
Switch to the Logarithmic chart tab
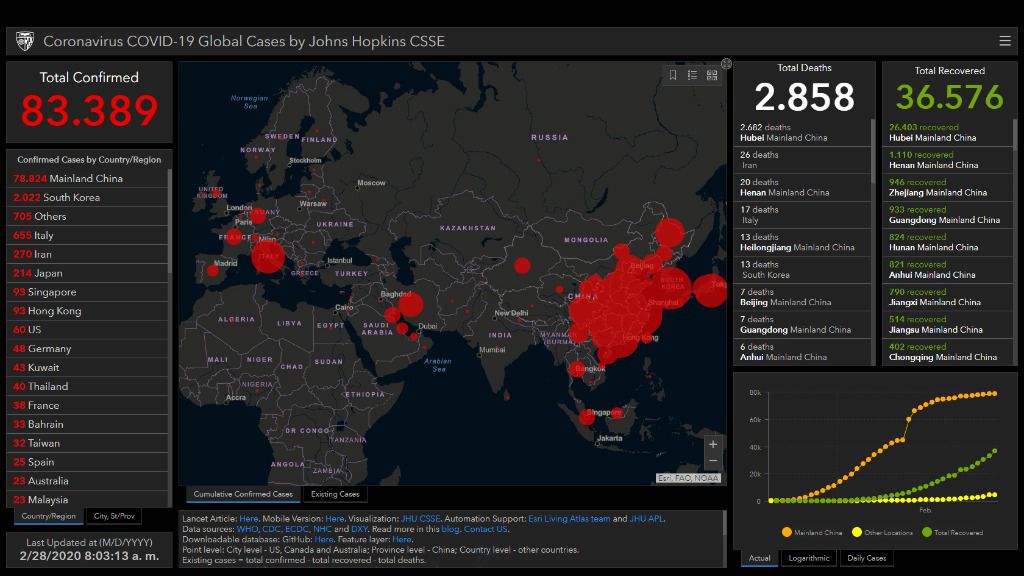[808, 558]
